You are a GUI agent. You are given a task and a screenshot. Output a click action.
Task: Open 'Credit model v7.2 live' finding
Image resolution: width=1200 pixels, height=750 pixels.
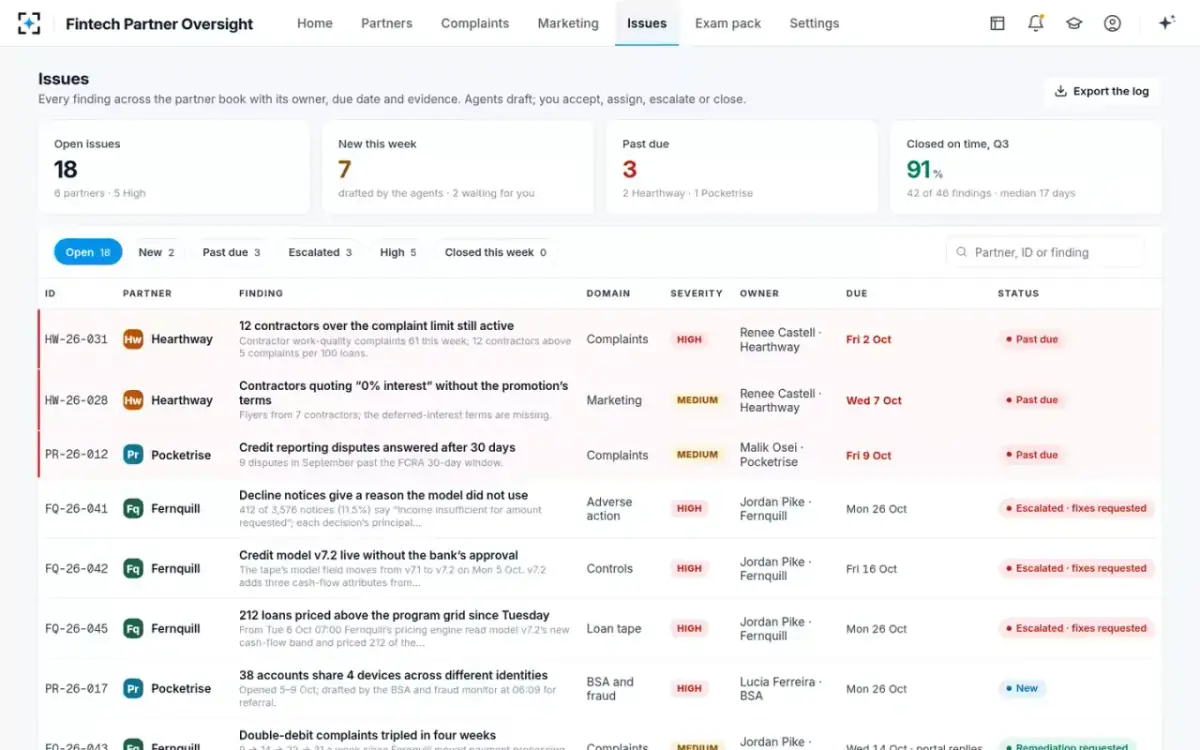click(378, 555)
